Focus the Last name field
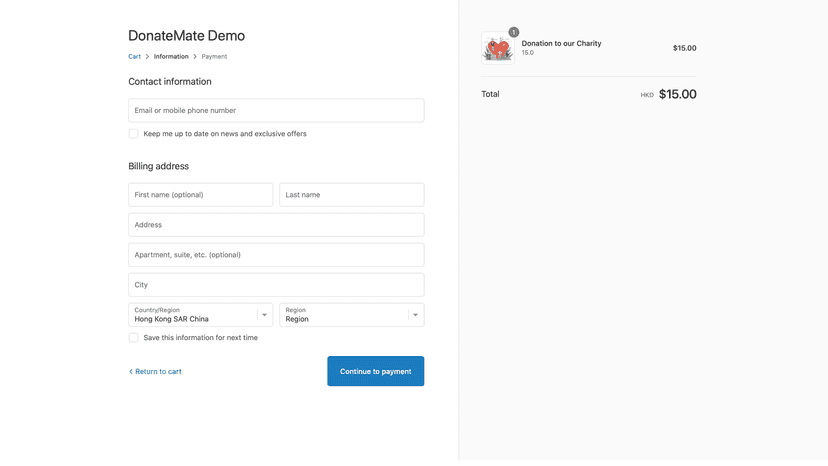Viewport: 828px width, 466px height. point(352,195)
